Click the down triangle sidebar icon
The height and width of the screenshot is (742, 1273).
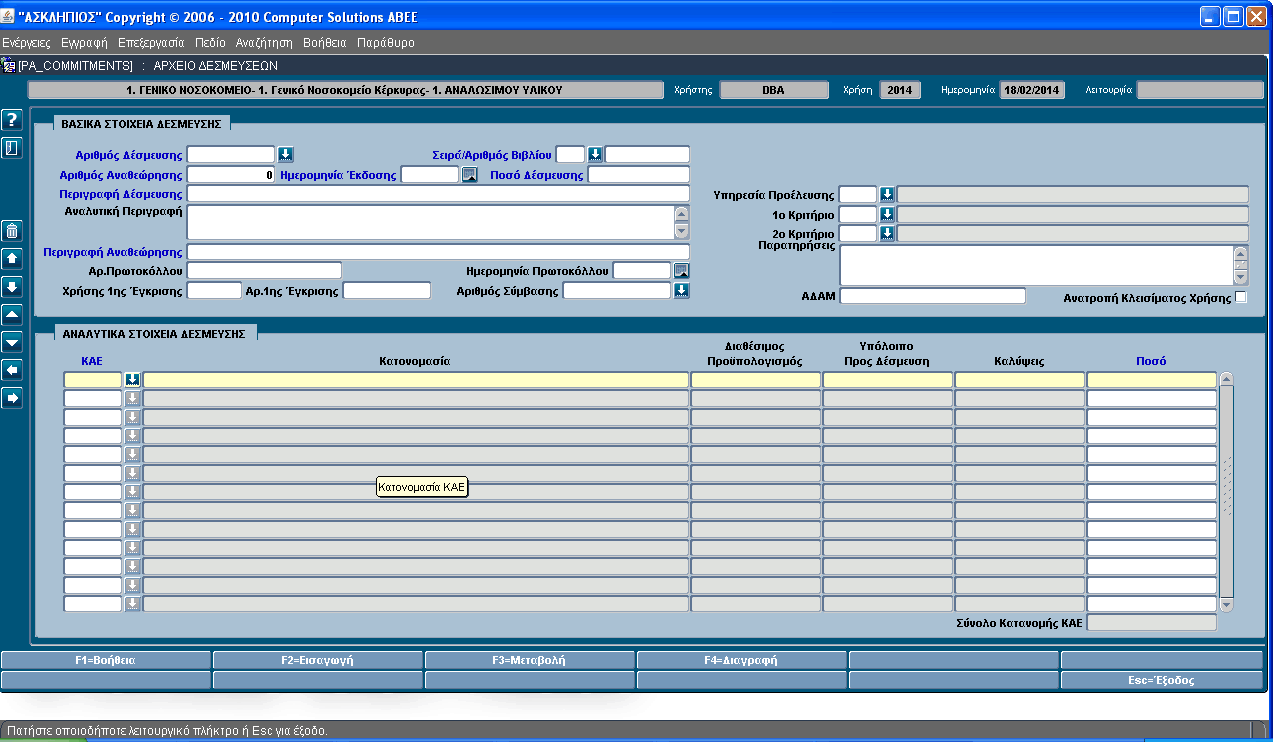(12, 342)
